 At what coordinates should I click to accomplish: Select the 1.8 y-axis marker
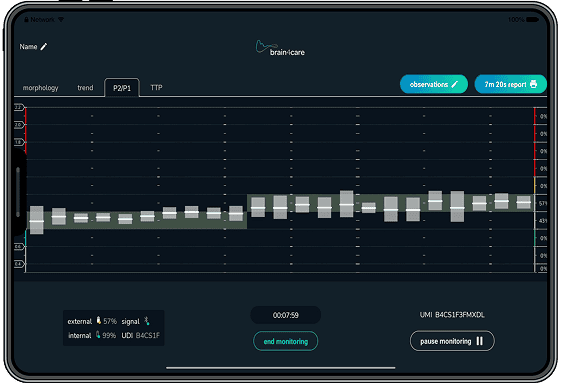[x=19, y=142]
